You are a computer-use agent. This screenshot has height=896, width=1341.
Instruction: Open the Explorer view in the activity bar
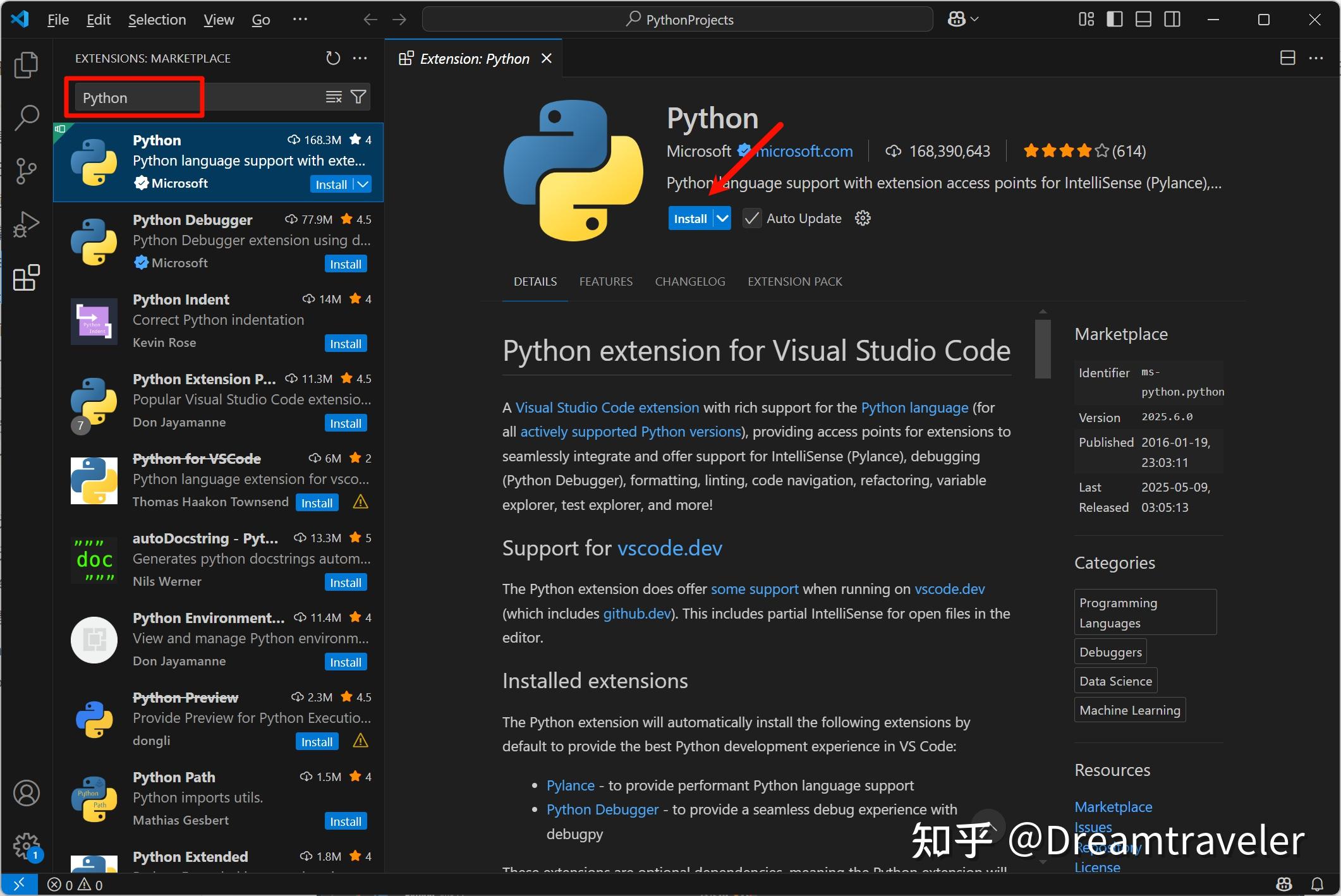coord(26,64)
